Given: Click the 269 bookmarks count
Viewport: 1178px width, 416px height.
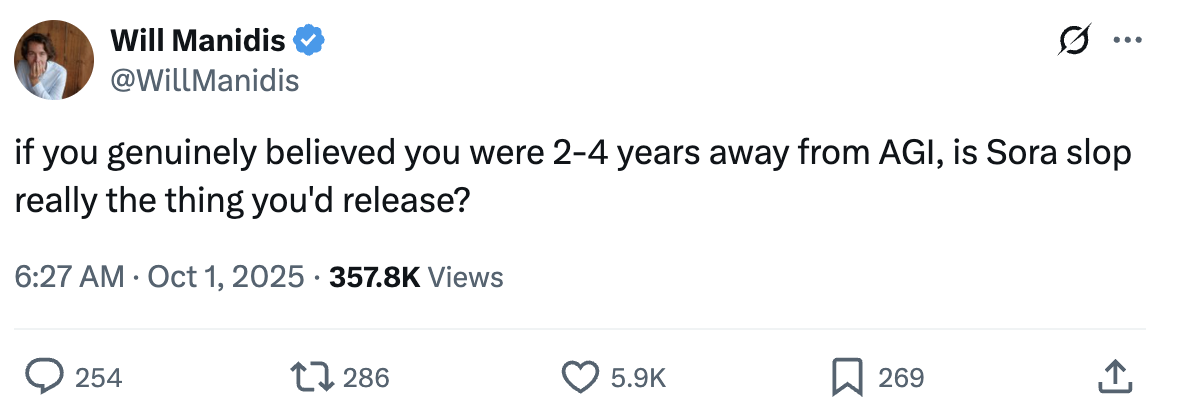Looking at the screenshot, I should pyautogui.click(x=901, y=377).
